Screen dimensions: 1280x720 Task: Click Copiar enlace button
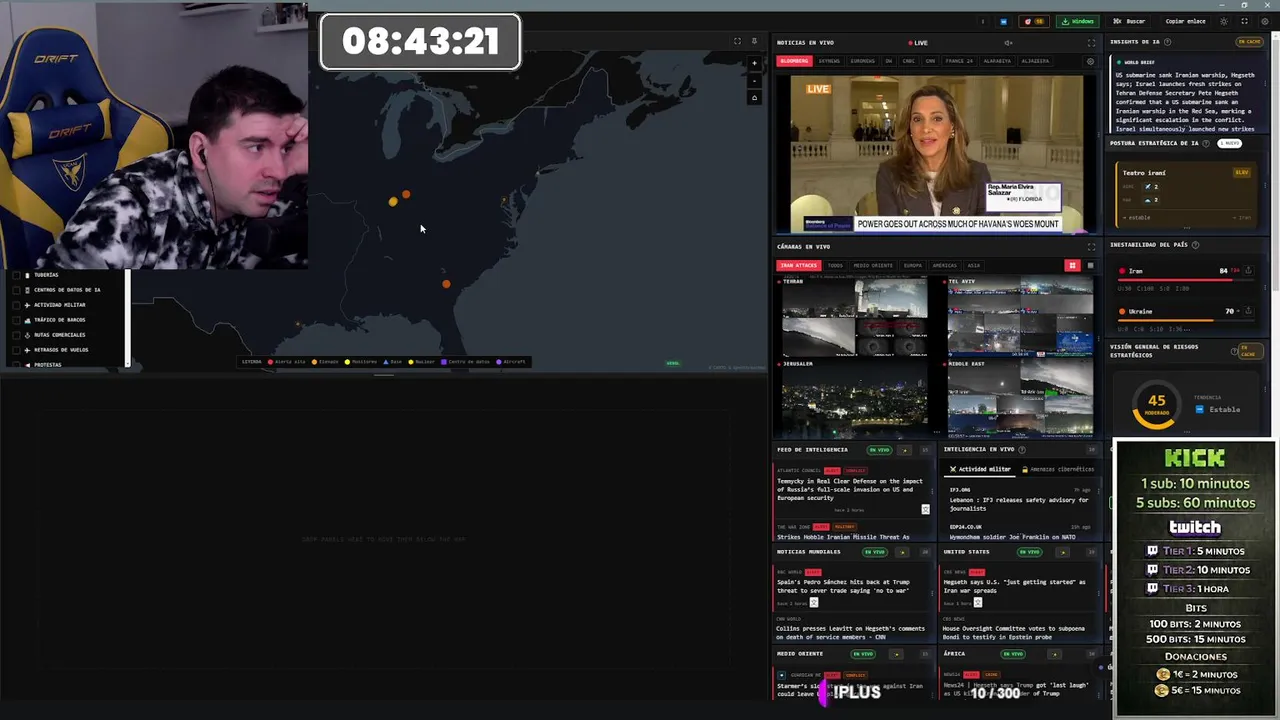(x=1185, y=21)
